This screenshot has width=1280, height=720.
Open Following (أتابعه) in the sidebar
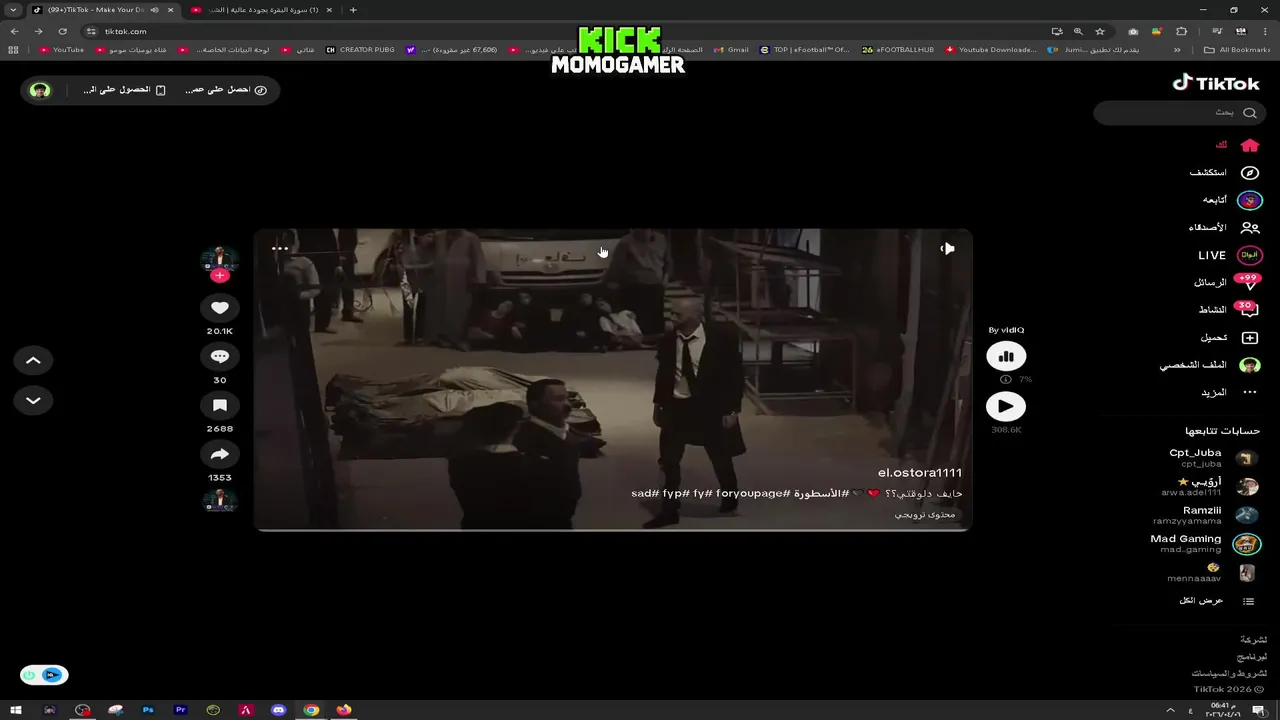click(1232, 200)
